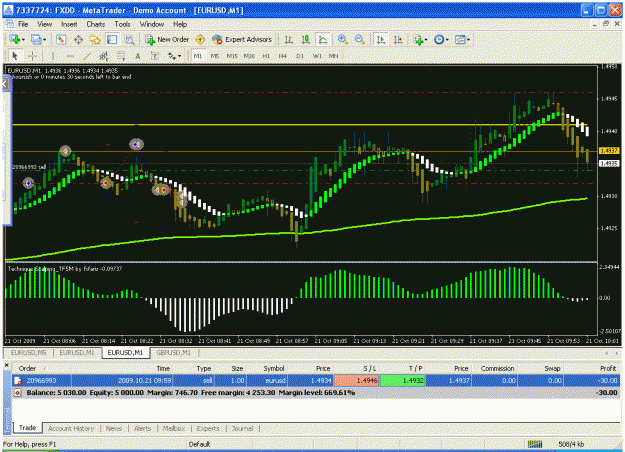Viewport: 625px width, 452px height.
Task: Enable the H4 timeframe button
Action: (x=283, y=56)
